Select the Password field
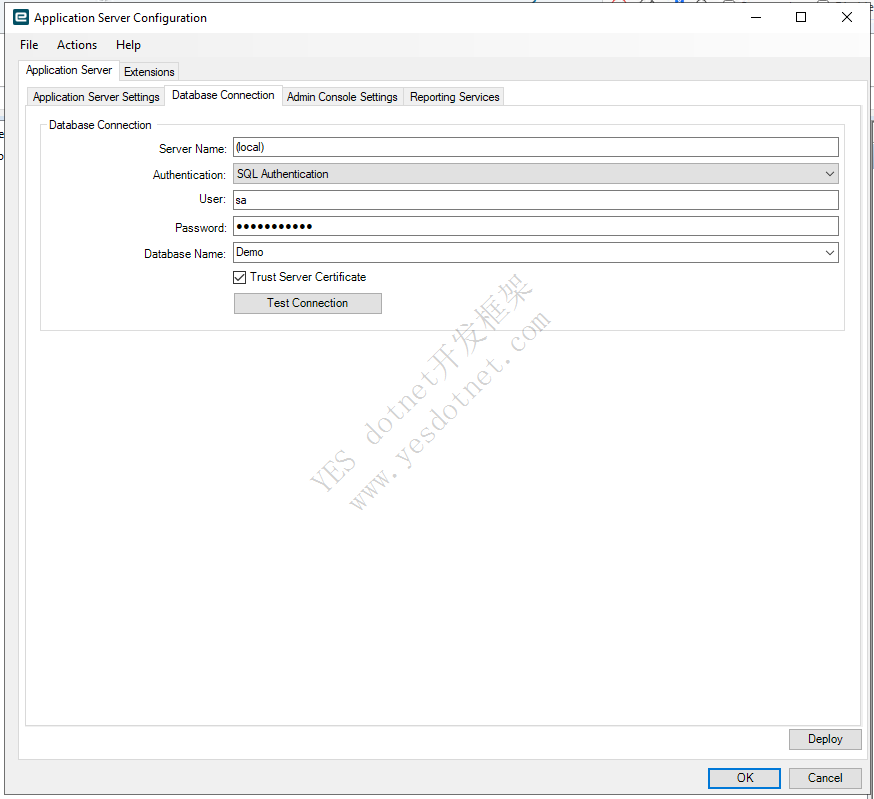The image size is (874, 799). (x=535, y=226)
